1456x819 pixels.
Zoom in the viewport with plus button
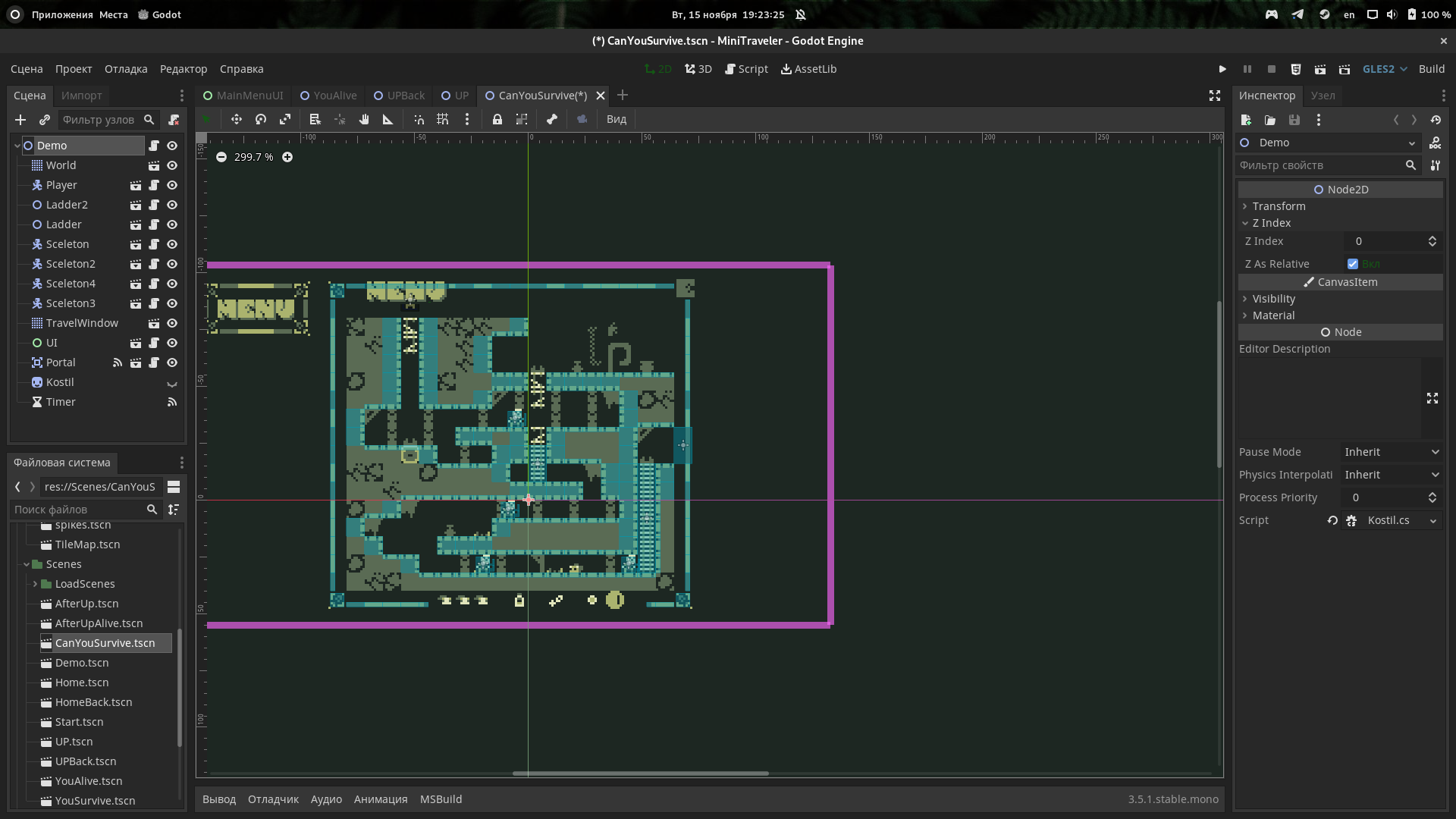coord(287,157)
